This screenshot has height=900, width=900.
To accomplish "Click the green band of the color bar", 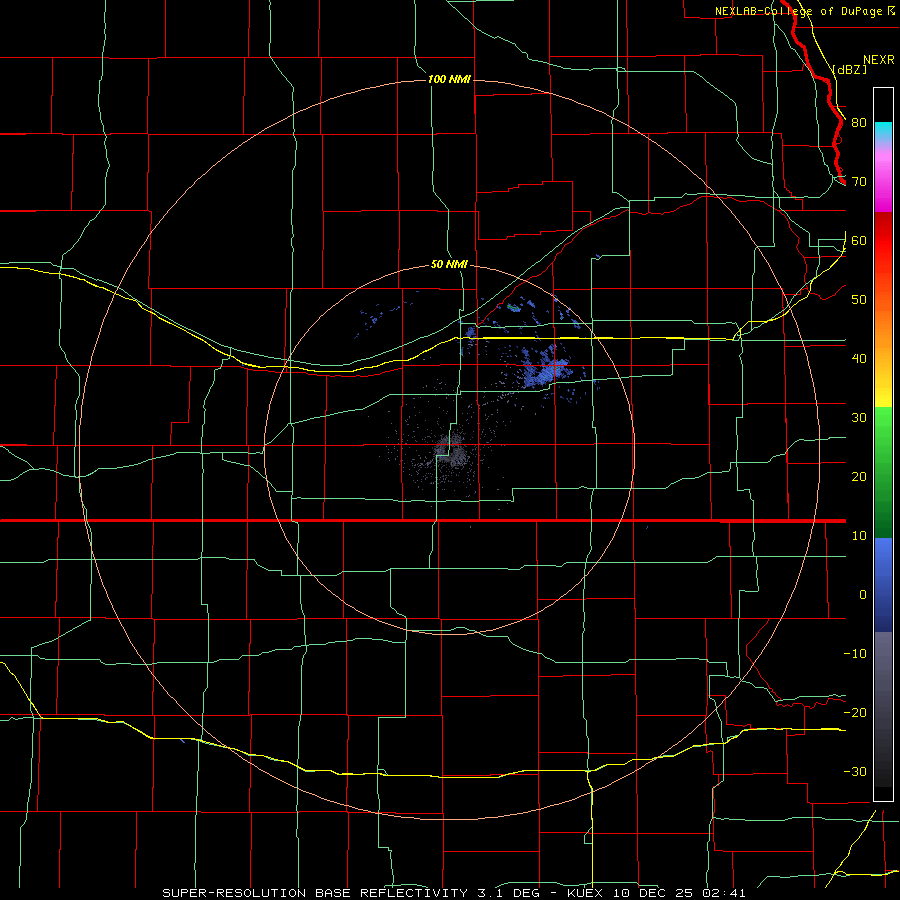I will (883, 472).
